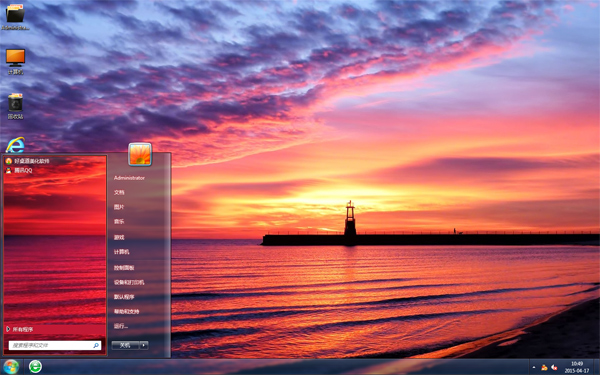
Task: Open 文档 in Start menu
Action: [119, 192]
